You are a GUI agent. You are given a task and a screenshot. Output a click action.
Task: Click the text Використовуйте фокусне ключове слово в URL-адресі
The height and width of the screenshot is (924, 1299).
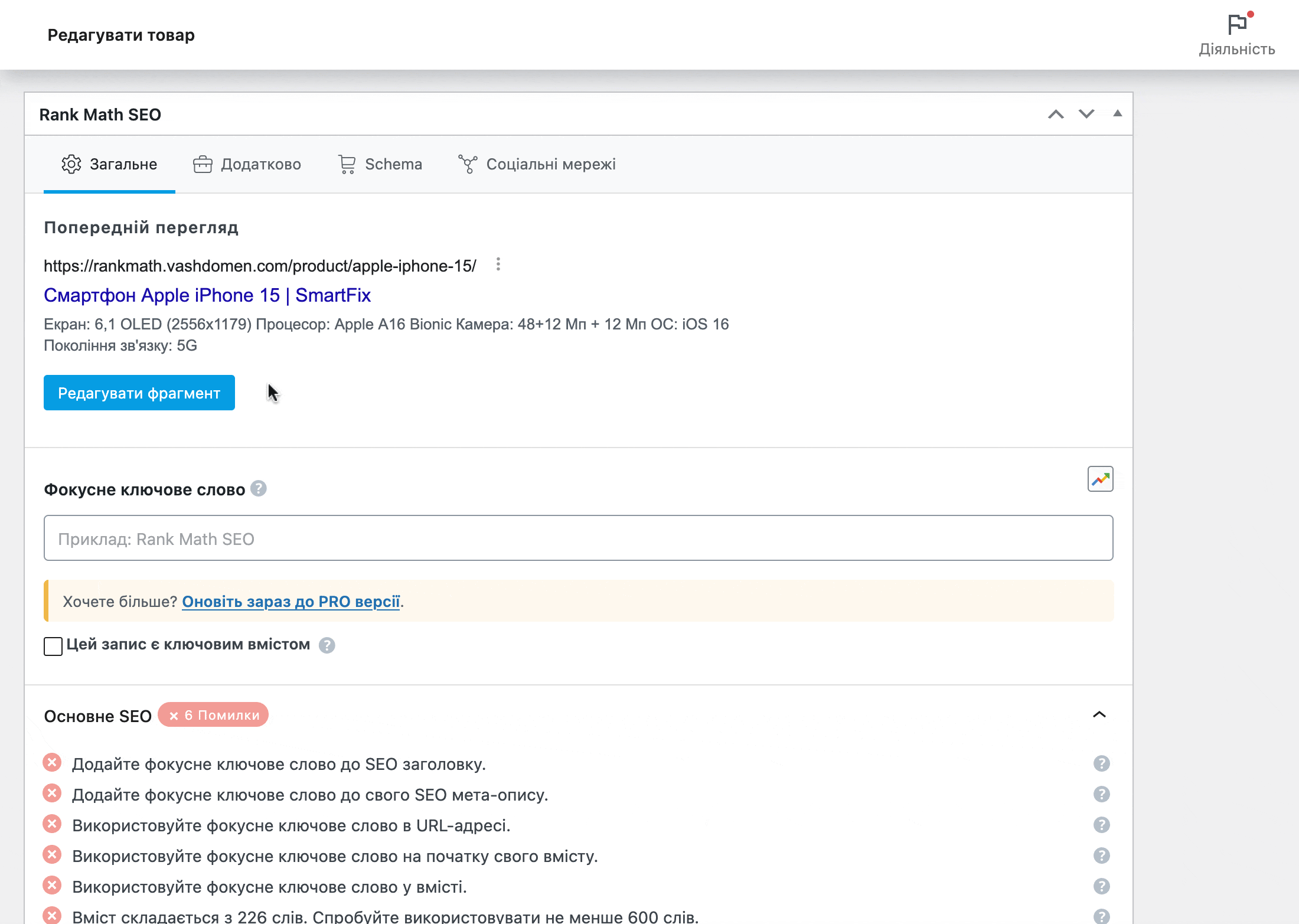(291, 825)
